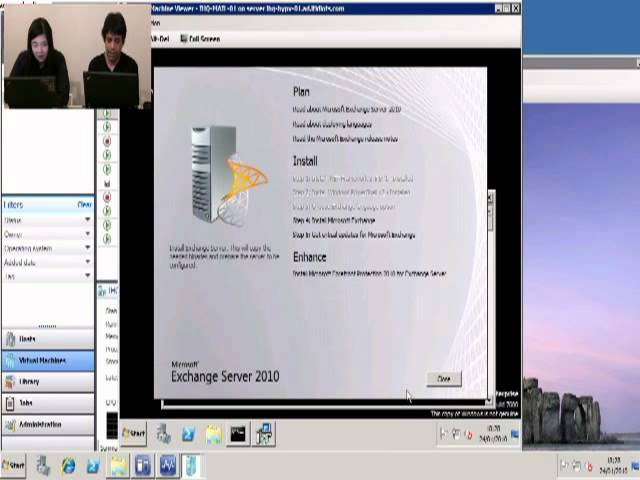Viewport: 640px width, 480px height.
Task: Click the Start button inside the virtual machine
Action: (134, 433)
